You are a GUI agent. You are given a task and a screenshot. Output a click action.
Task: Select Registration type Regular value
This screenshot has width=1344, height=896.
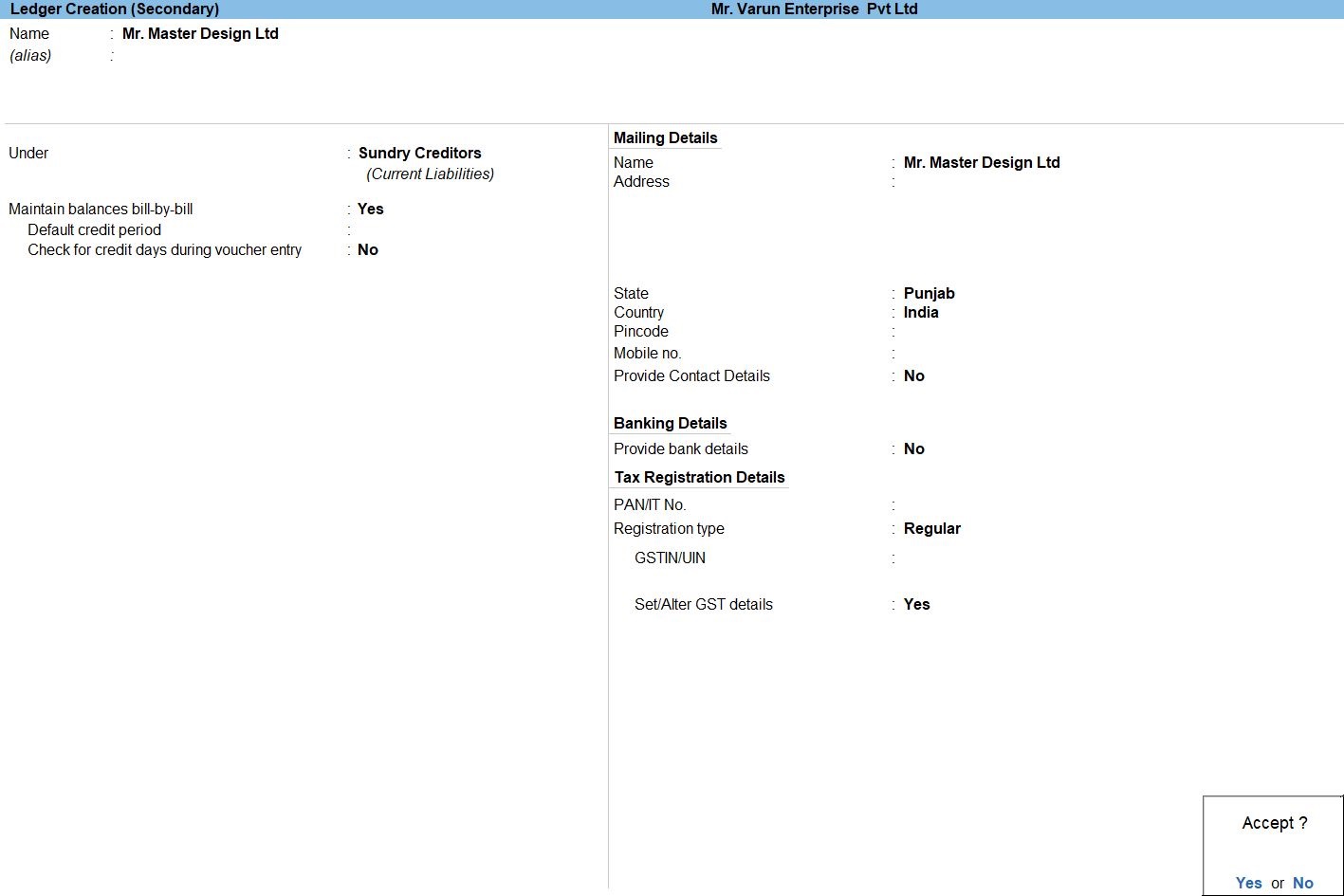pos(931,528)
